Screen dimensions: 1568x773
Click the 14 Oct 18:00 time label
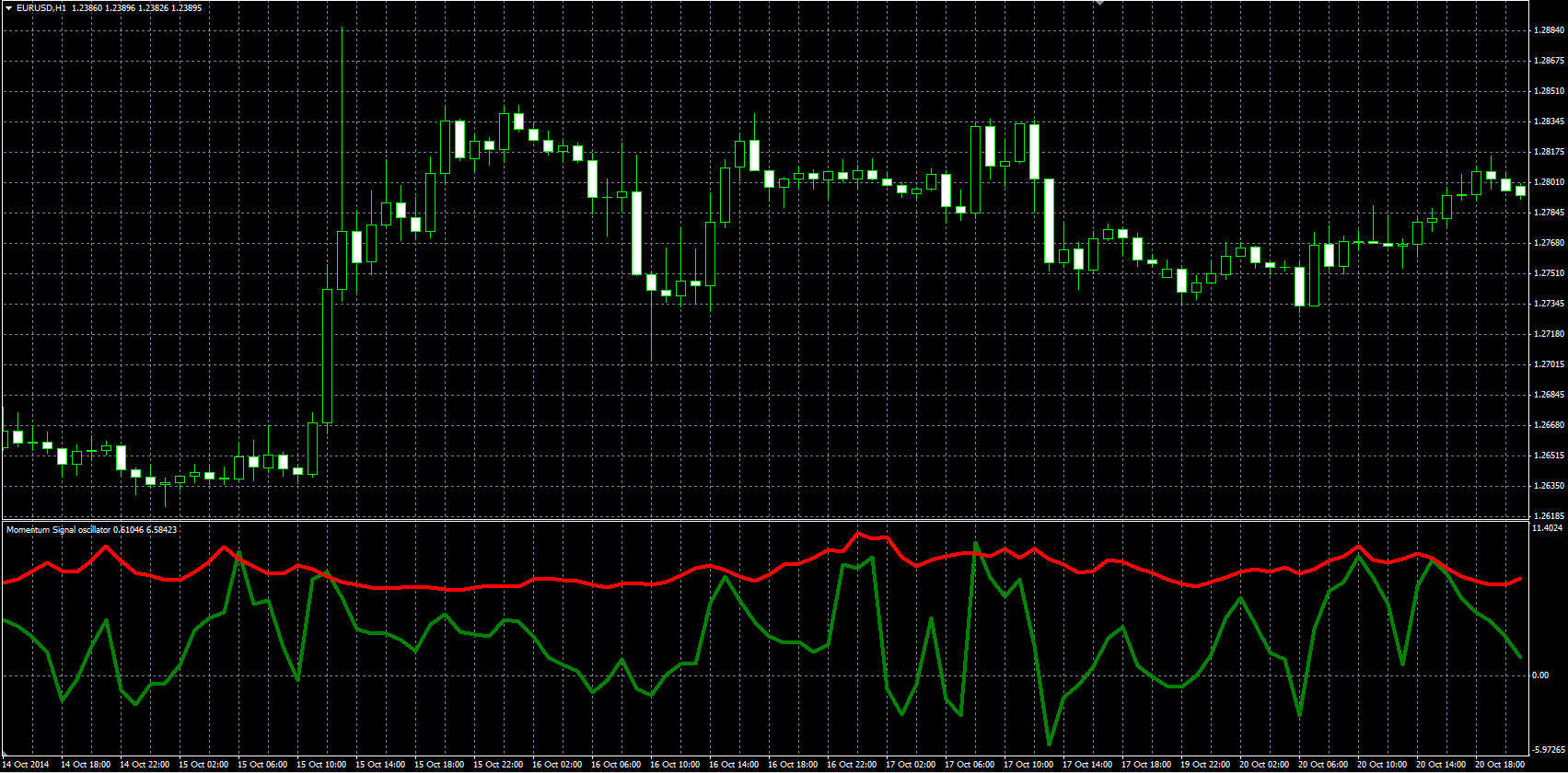[x=86, y=765]
